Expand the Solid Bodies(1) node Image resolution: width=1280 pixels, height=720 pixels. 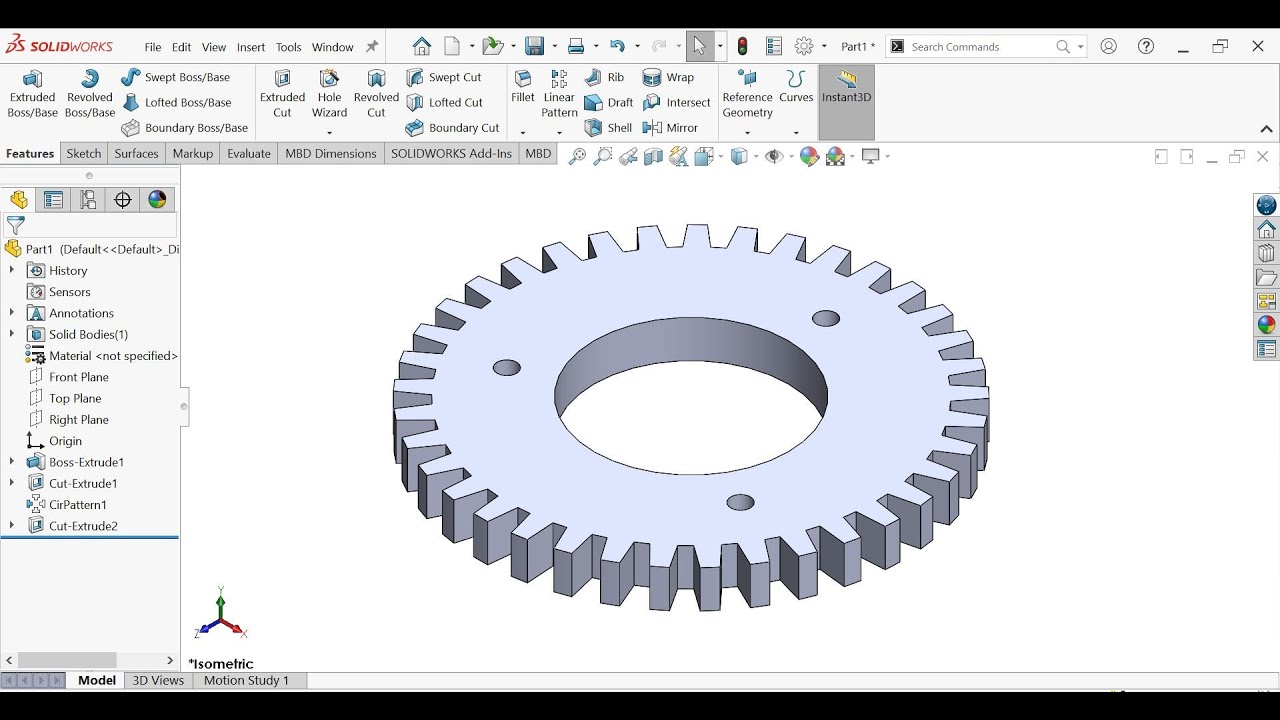pos(12,334)
